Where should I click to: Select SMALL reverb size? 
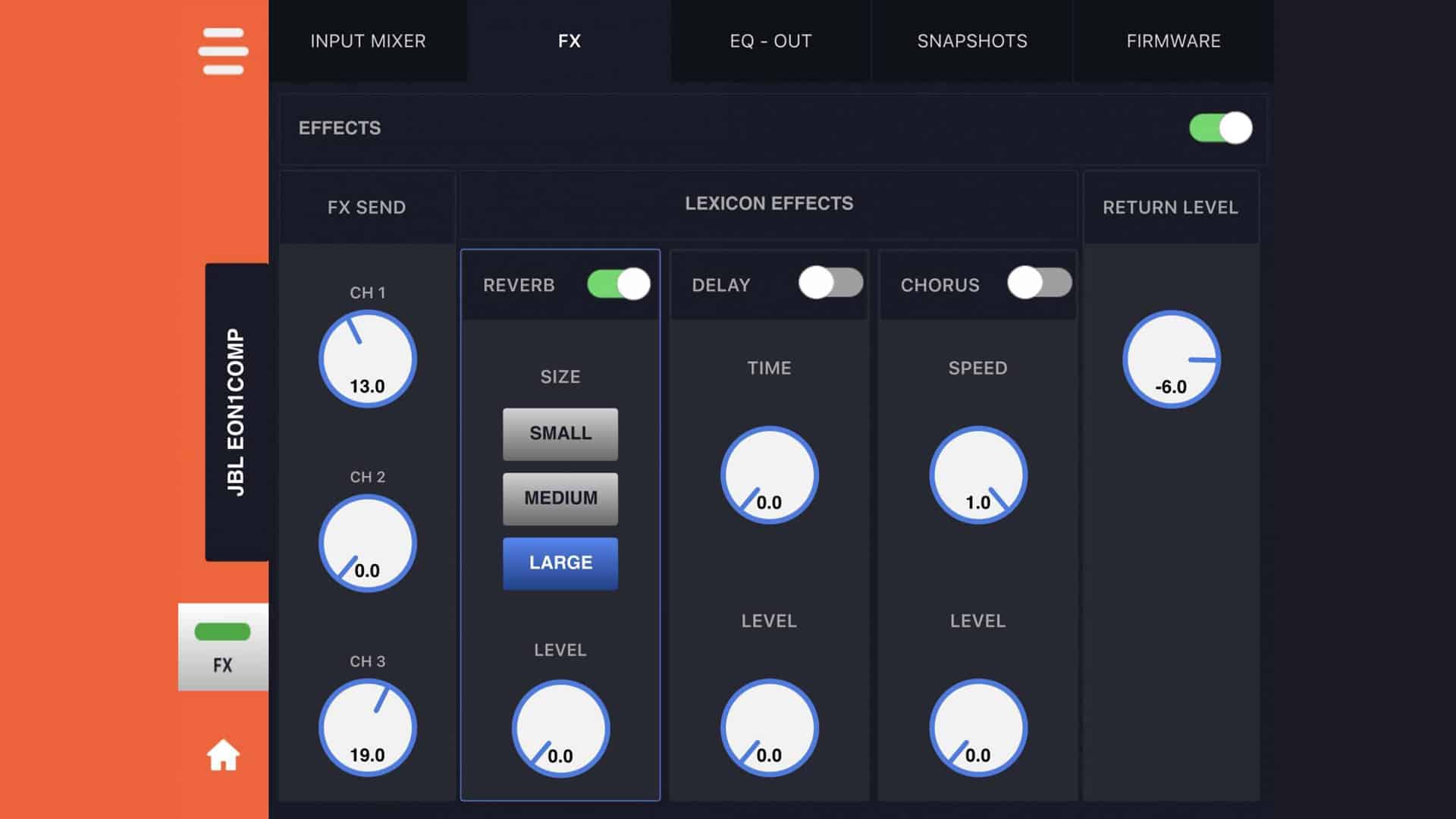pos(560,434)
